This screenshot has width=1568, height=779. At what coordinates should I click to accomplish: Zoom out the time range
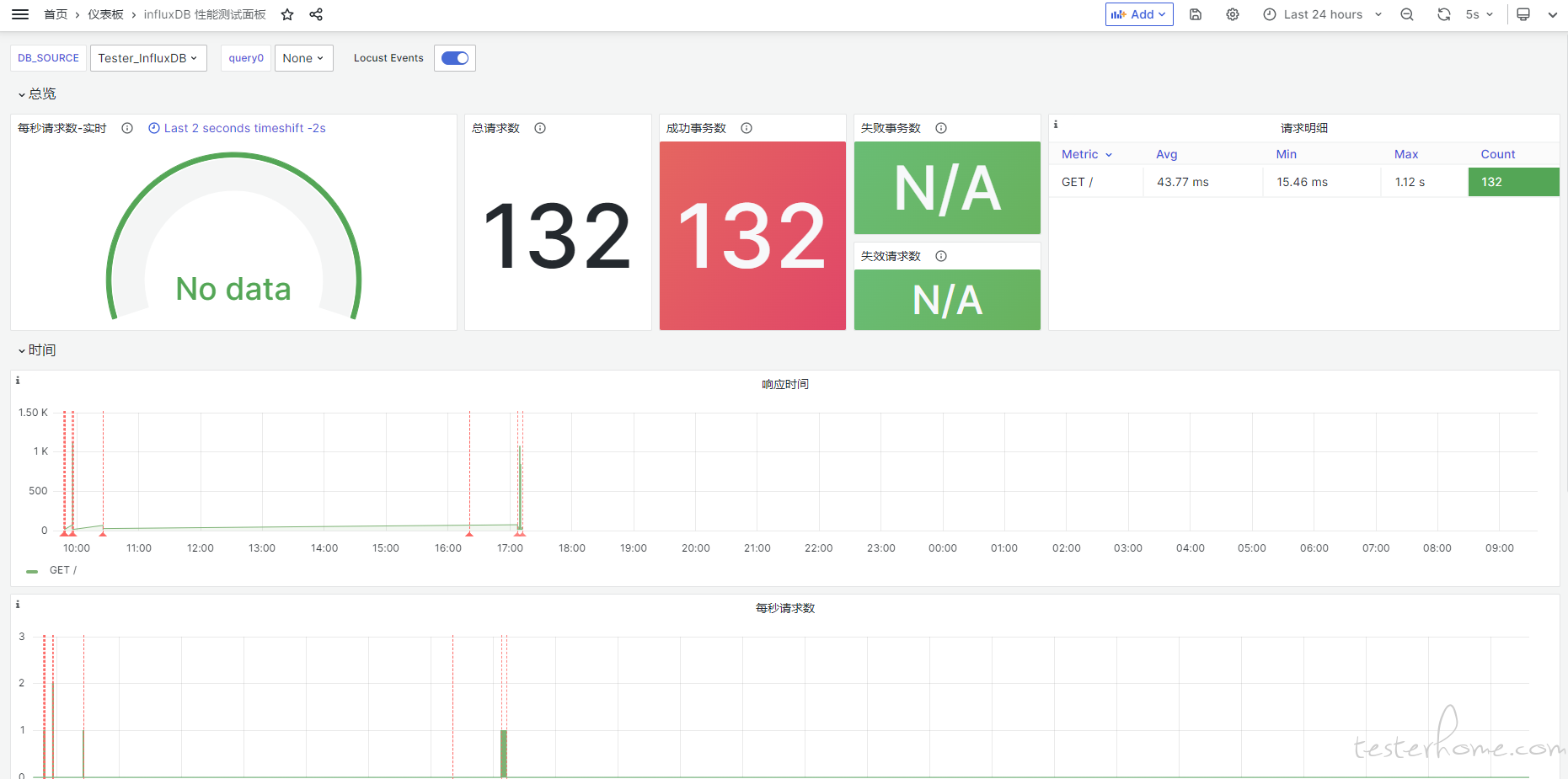(1407, 14)
